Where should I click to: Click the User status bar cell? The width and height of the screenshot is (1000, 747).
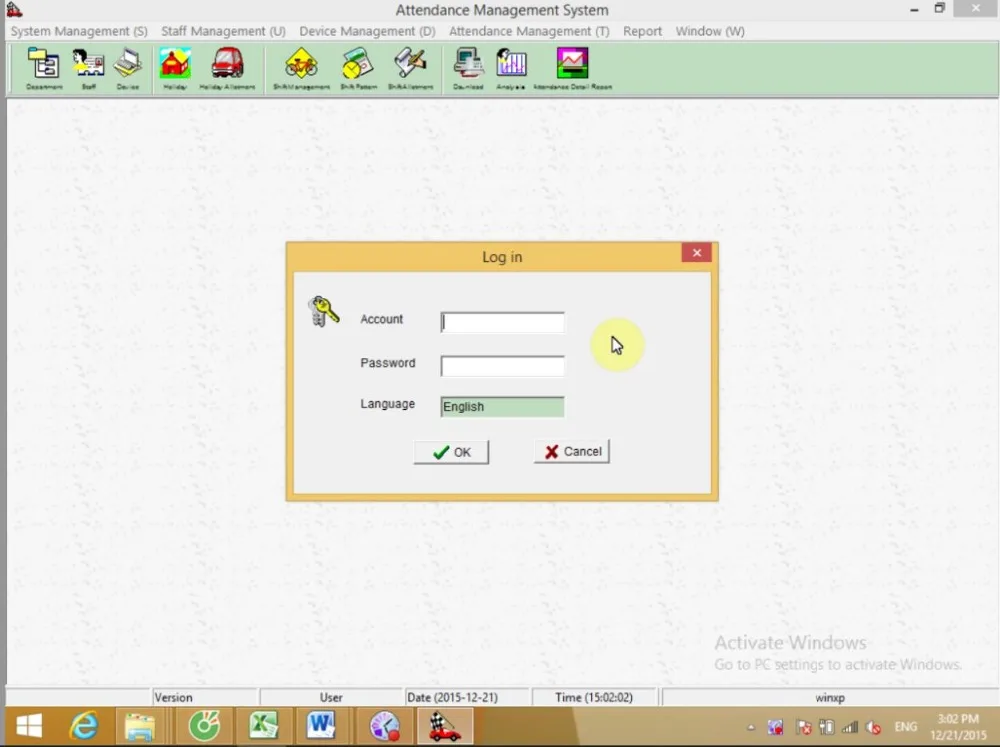[331, 697]
